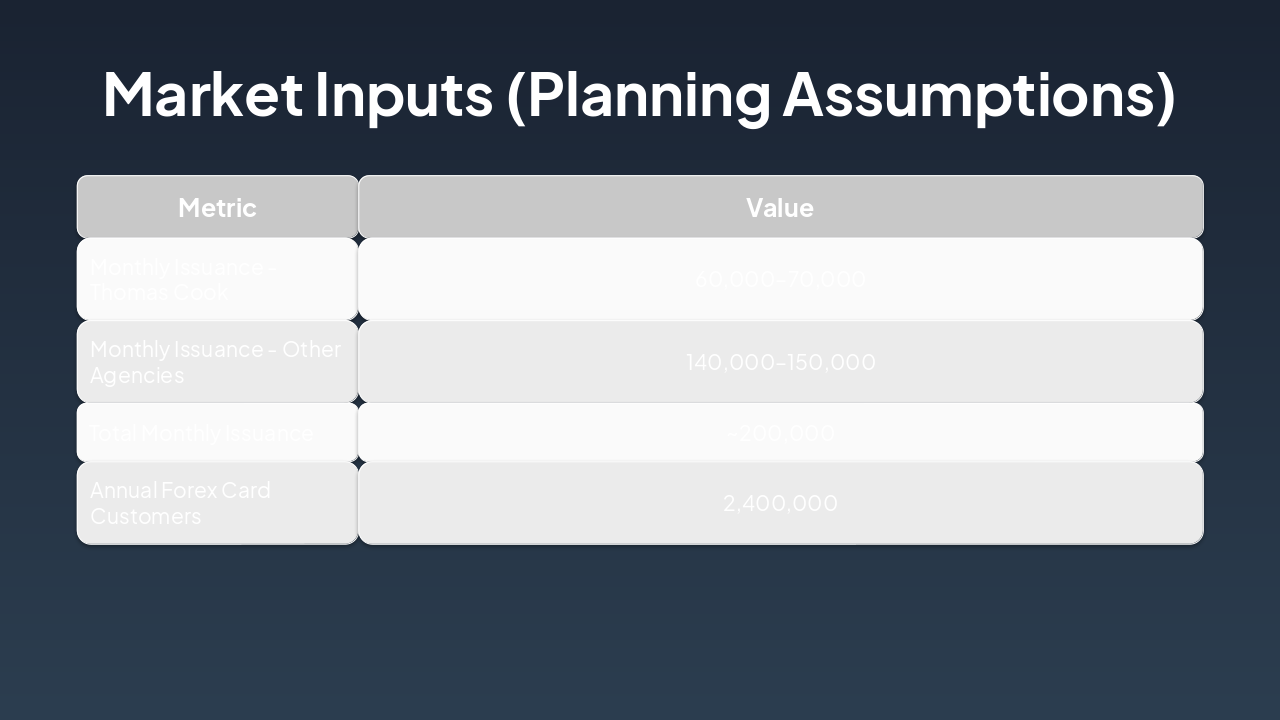Click the word "Total" in the third row
Image resolution: width=1280 pixels, height=720 pixels.
click(x=112, y=433)
